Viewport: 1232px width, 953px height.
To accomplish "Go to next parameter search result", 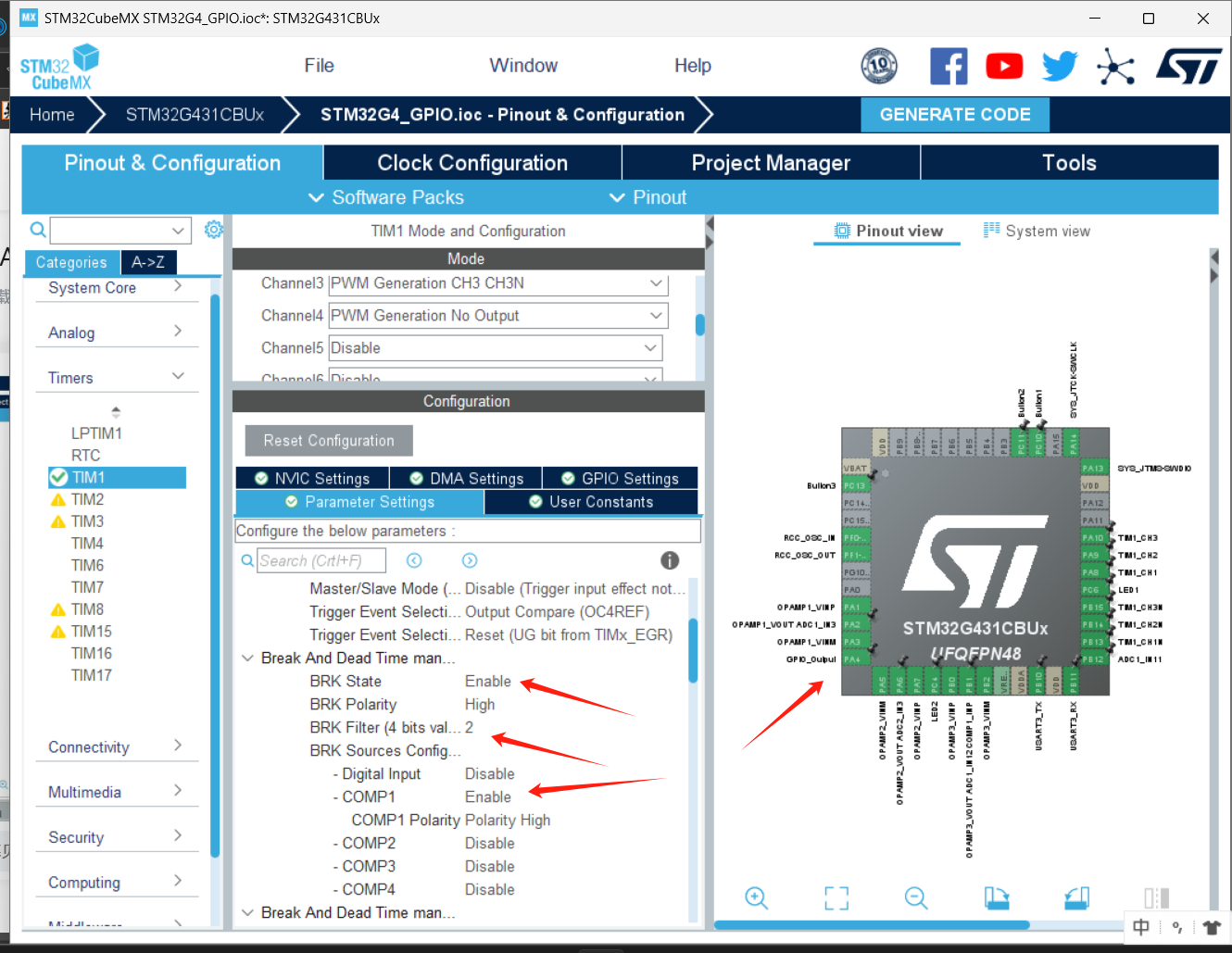I will 470,560.
